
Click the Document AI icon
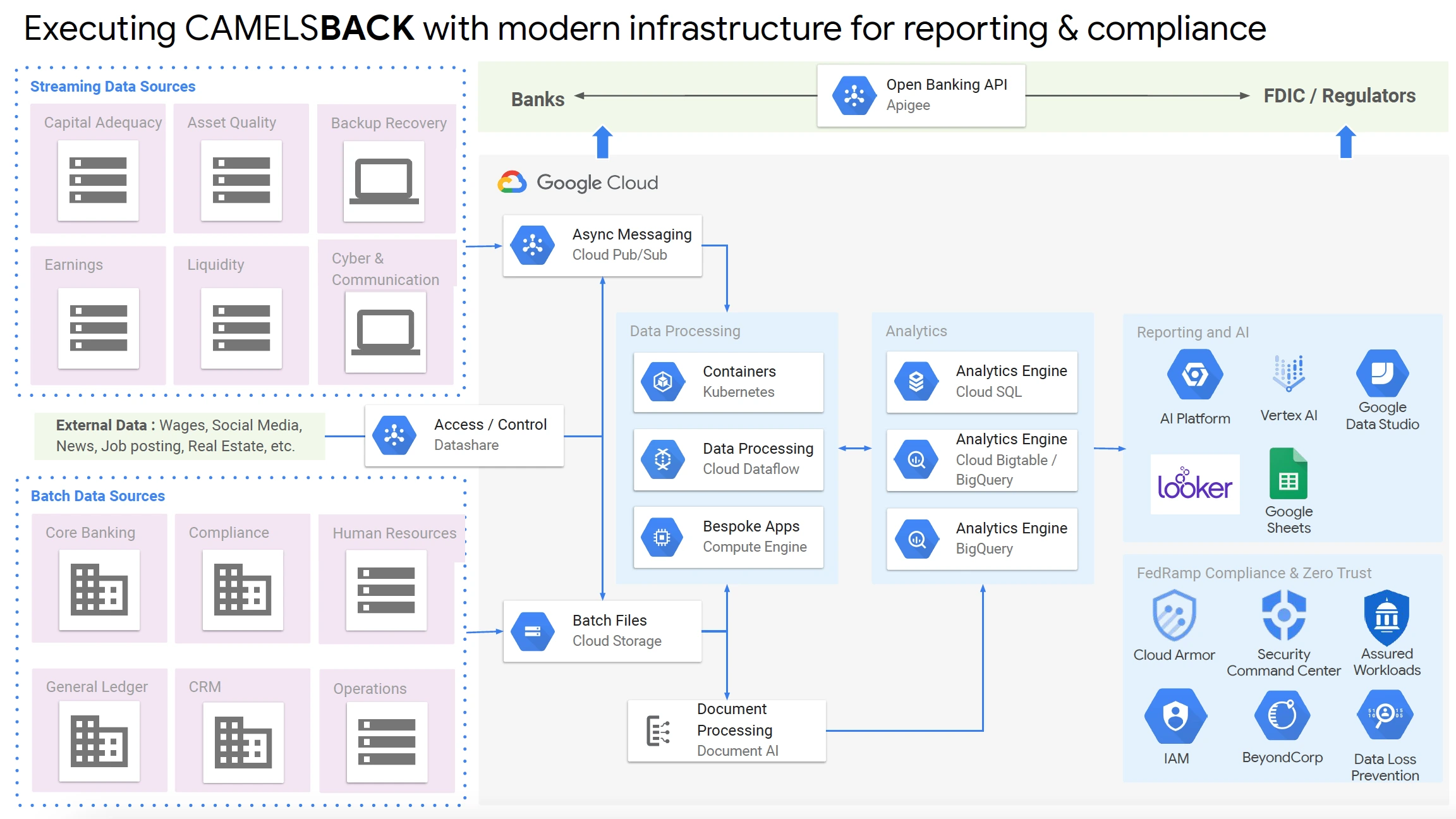pos(658,731)
